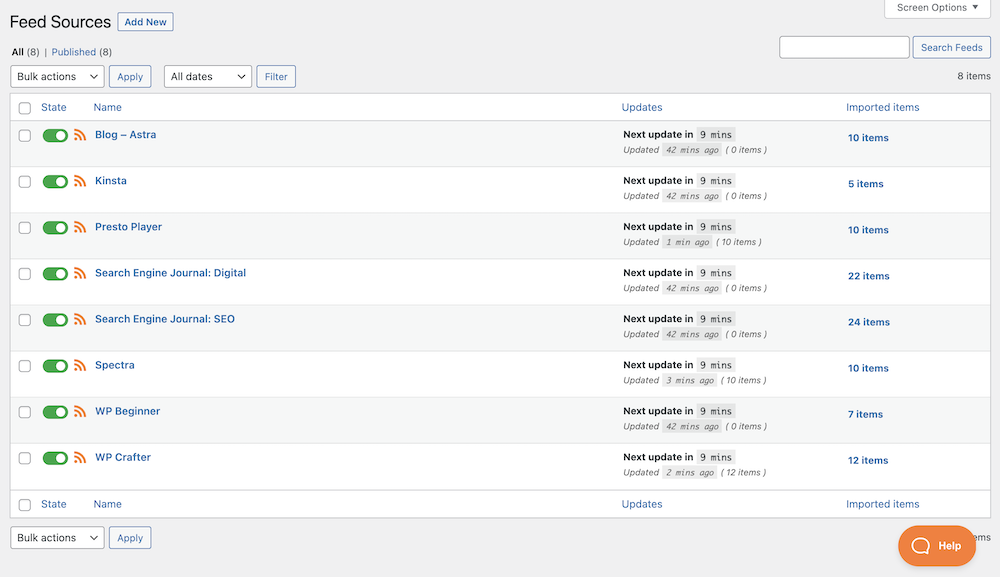Screen dimensions: 1000x577
Task: Sort by Updates column header
Action: coord(642,107)
